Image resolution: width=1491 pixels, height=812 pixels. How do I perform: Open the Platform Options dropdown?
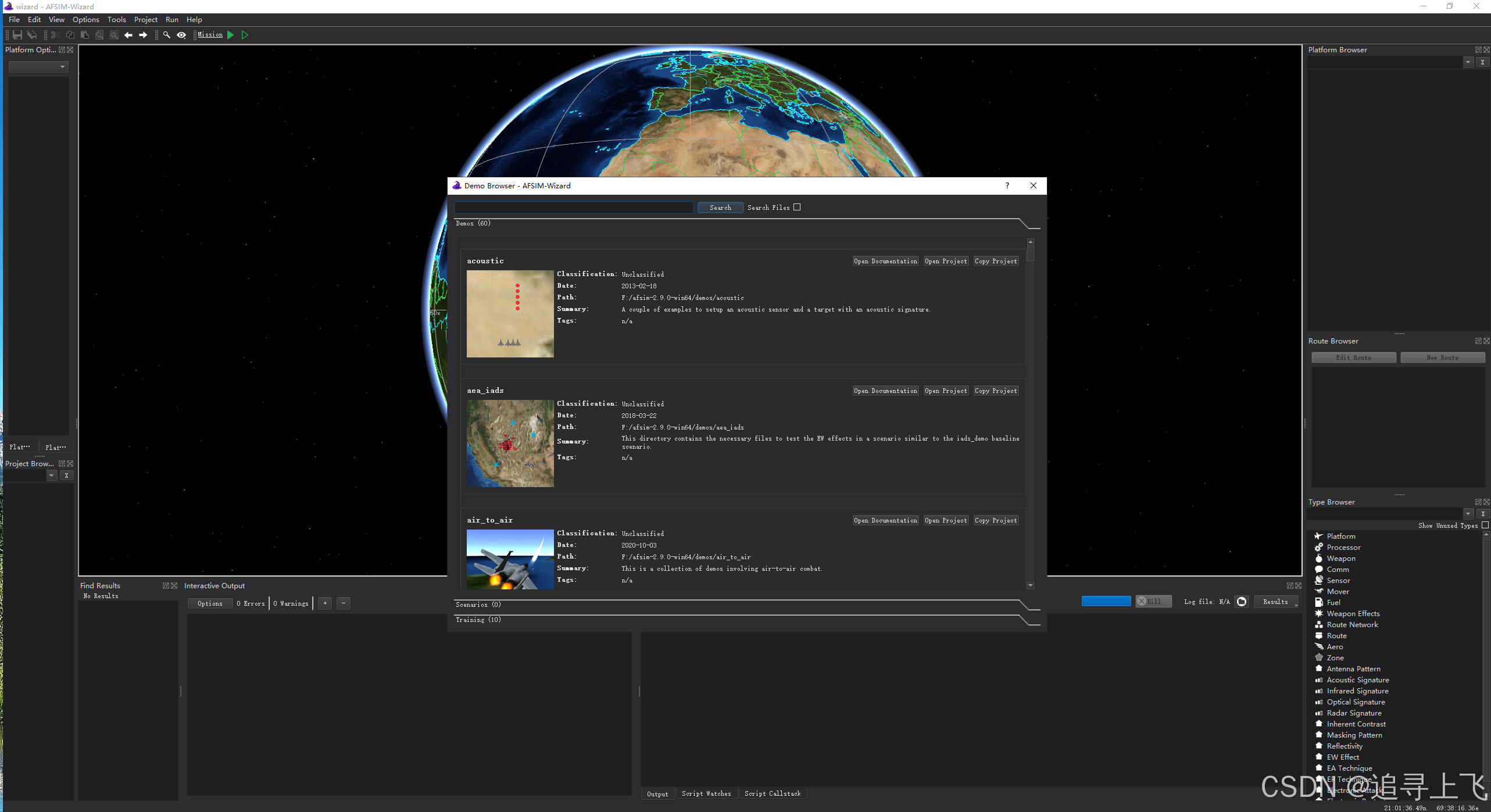38,67
